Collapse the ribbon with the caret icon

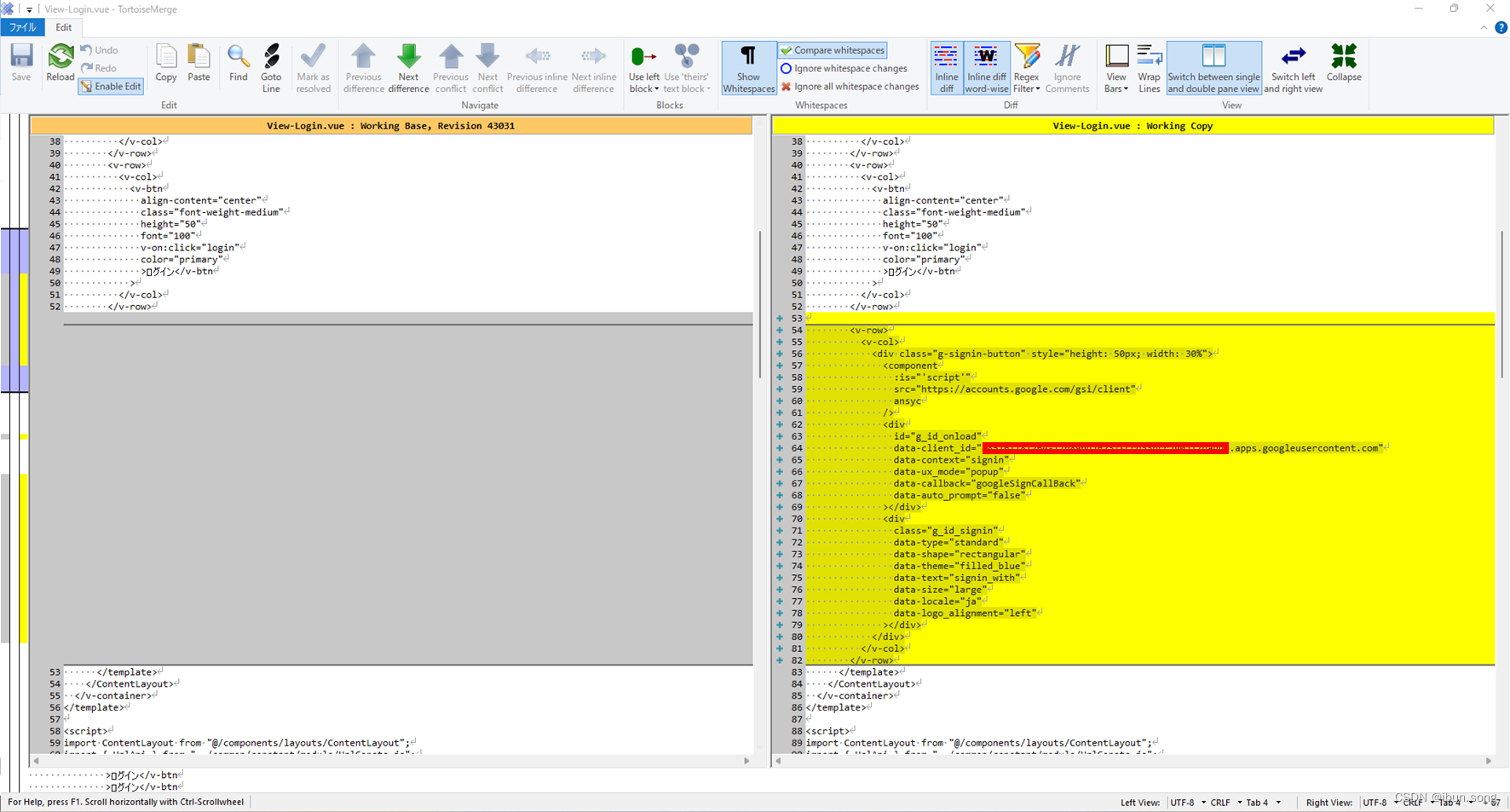pyautogui.click(x=1484, y=27)
